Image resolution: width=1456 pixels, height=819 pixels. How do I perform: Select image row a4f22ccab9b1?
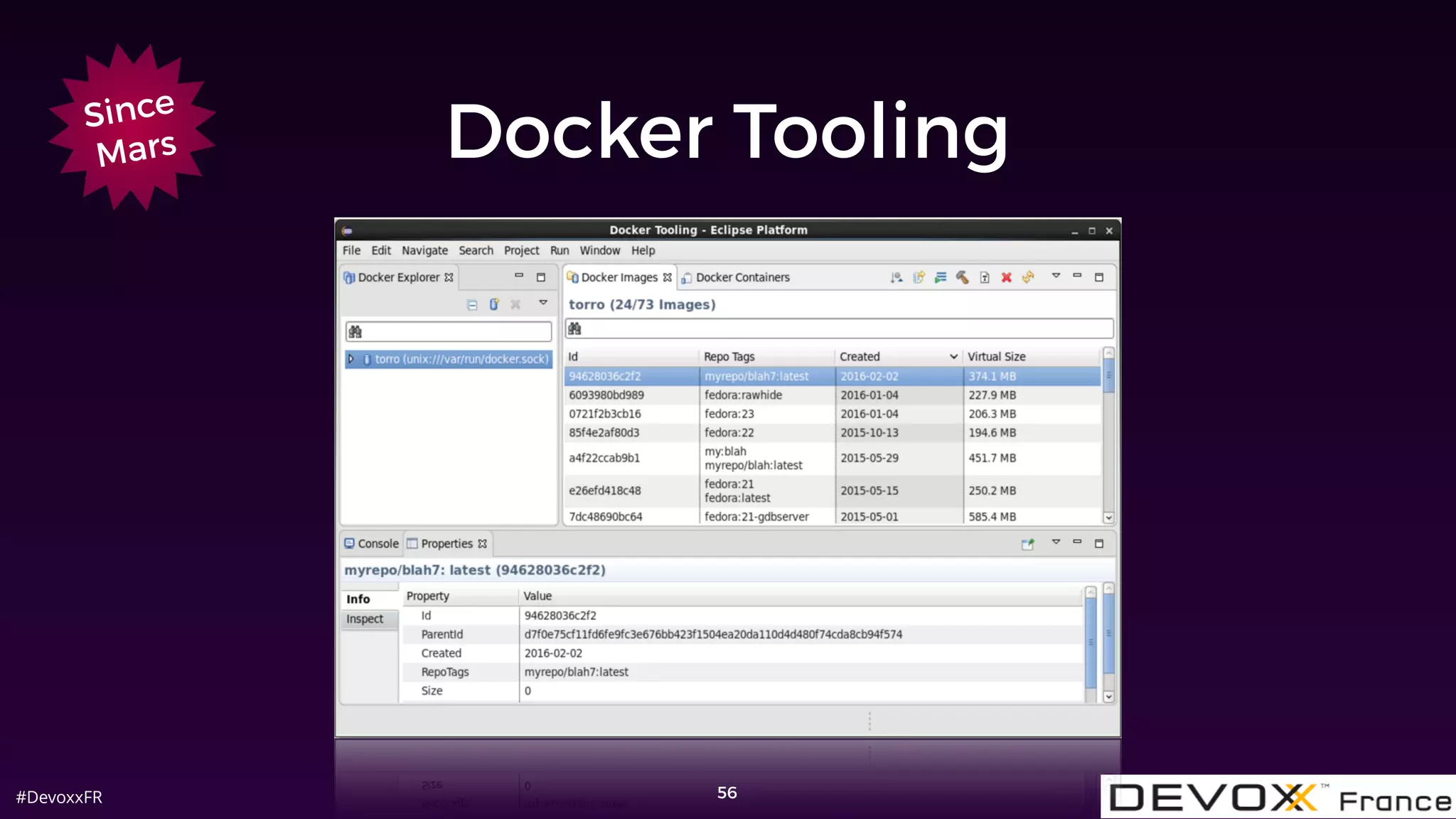click(x=833, y=459)
